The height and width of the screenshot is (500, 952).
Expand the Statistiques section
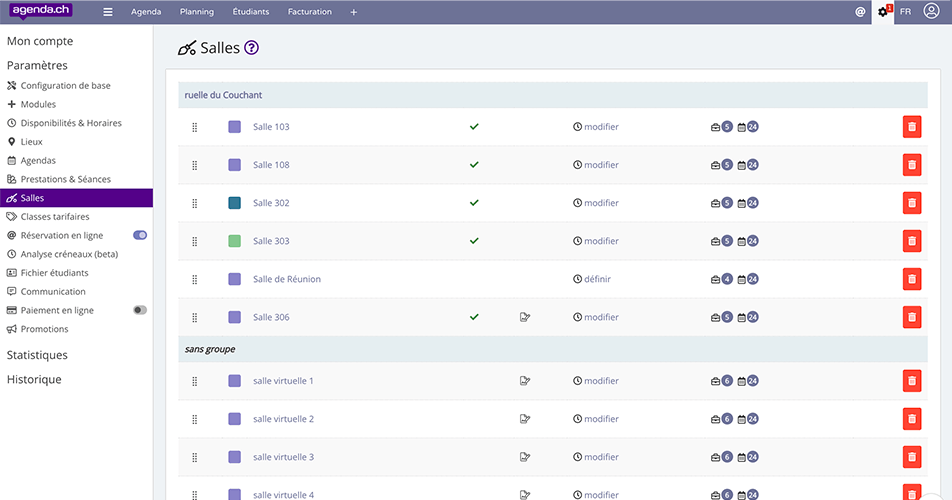(37, 355)
